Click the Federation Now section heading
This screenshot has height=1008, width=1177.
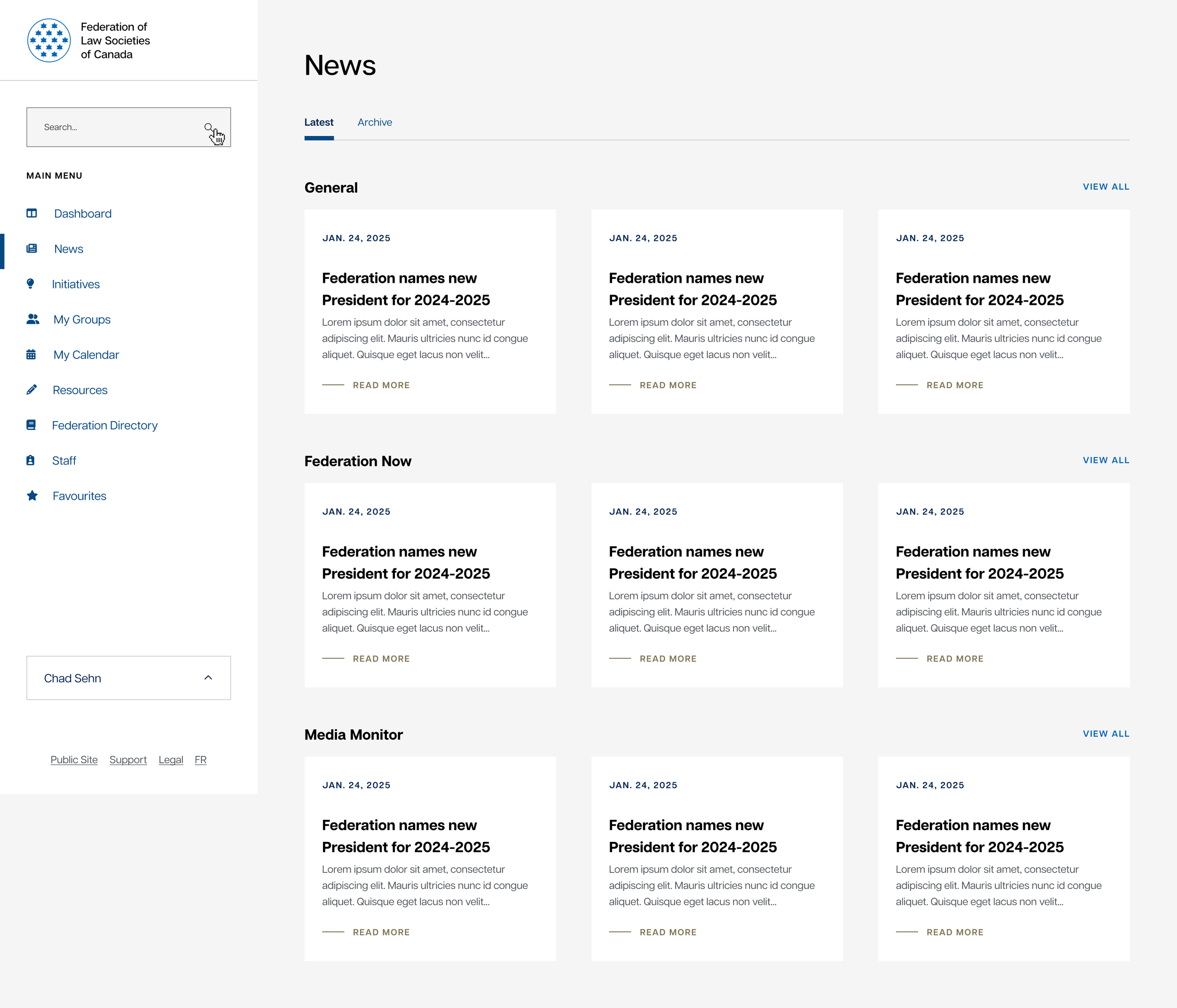click(x=358, y=461)
